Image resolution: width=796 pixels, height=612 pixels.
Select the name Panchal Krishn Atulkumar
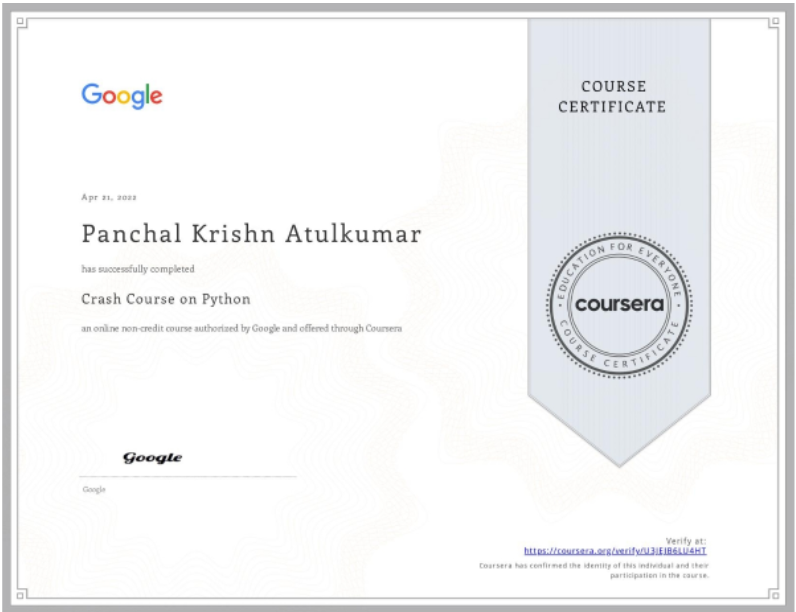tap(251, 234)
